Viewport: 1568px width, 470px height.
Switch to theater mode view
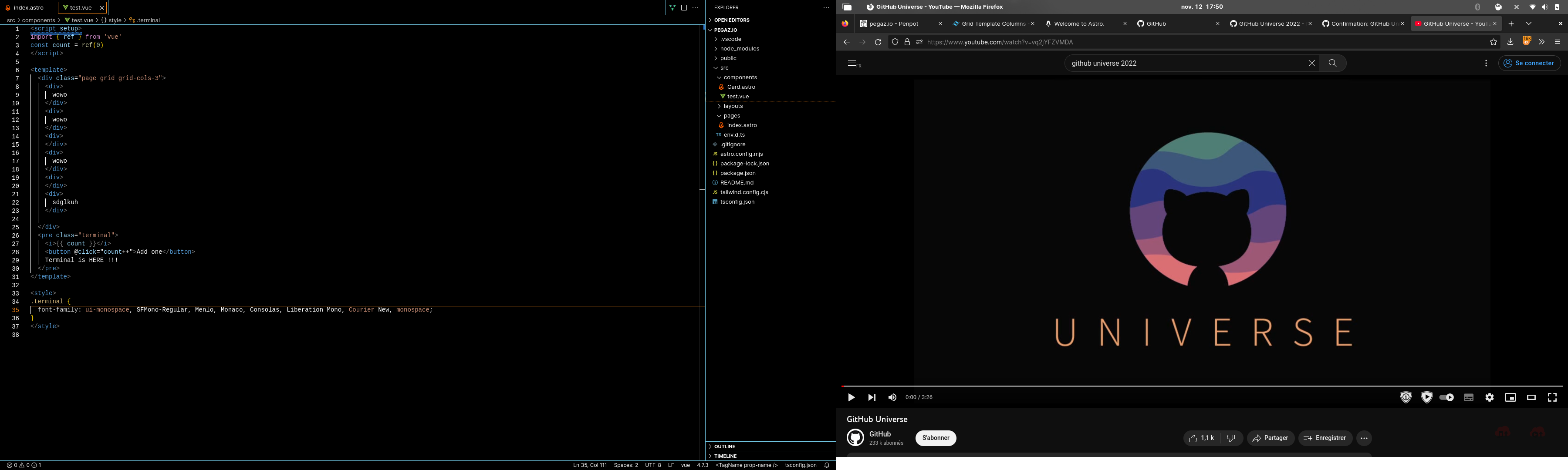click(x=1531, y=397)
